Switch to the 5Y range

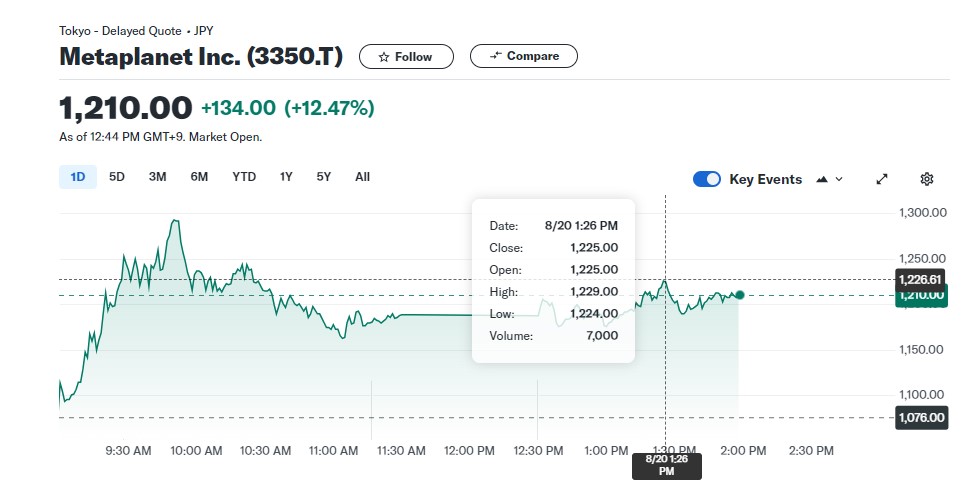click(323, 177)
